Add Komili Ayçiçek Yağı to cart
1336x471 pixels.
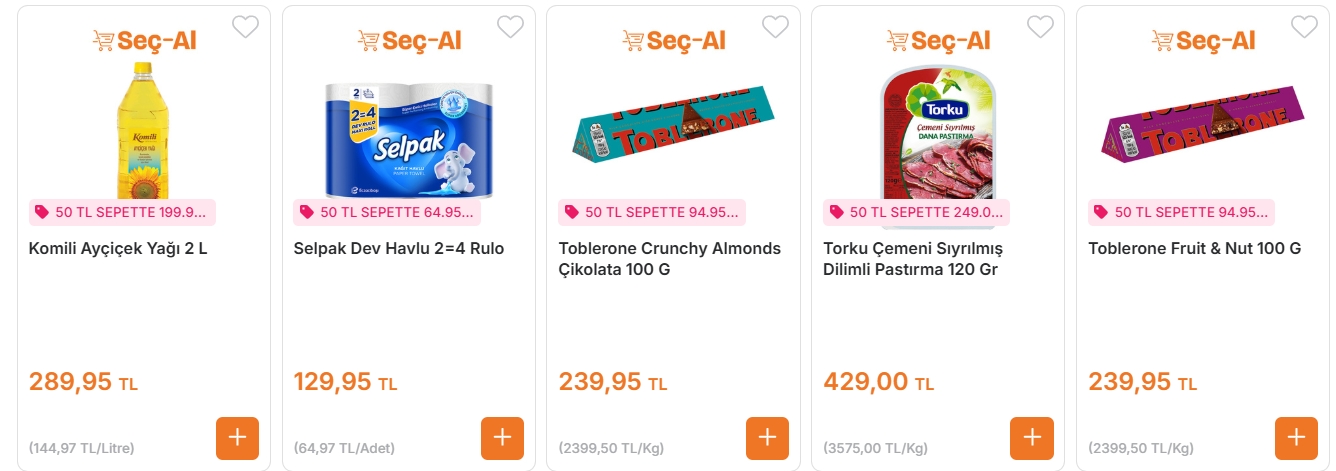[237, 438]
